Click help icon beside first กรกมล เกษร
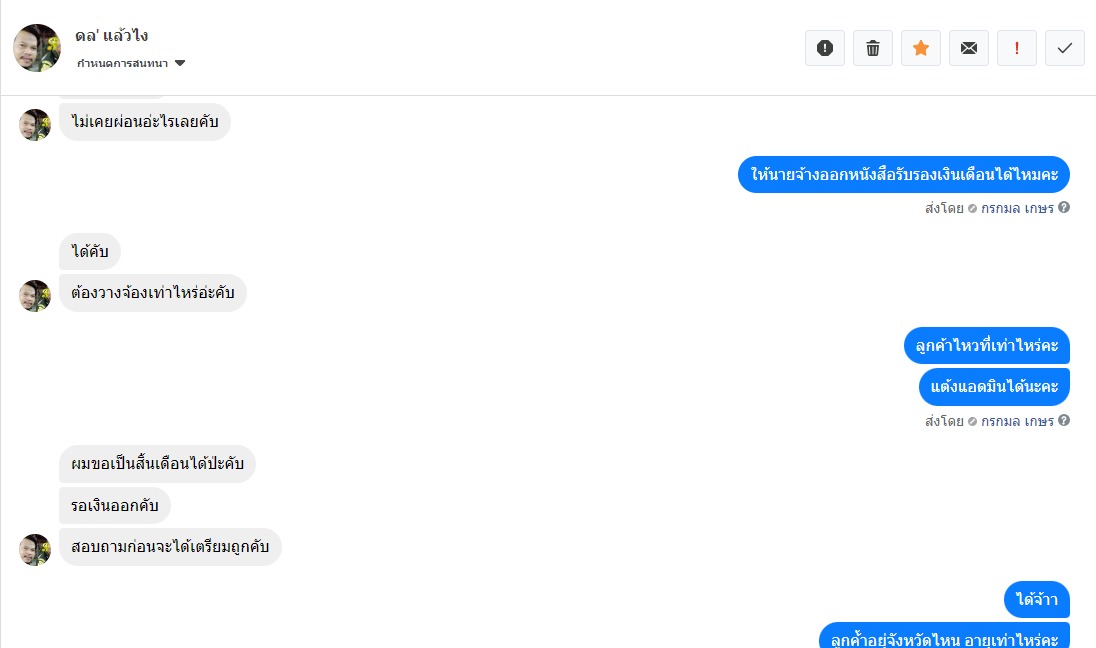The image size is (1096, 648). point(1064,208)
